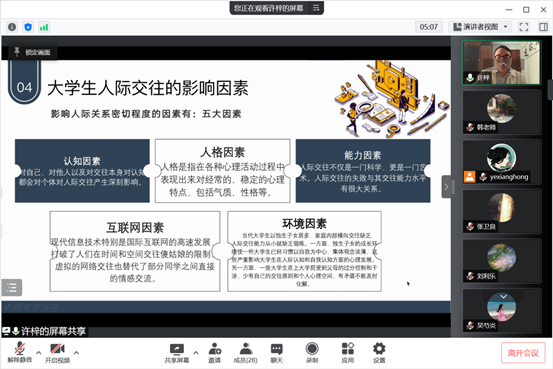Open the meeting info icon

[x=12, y=27]
